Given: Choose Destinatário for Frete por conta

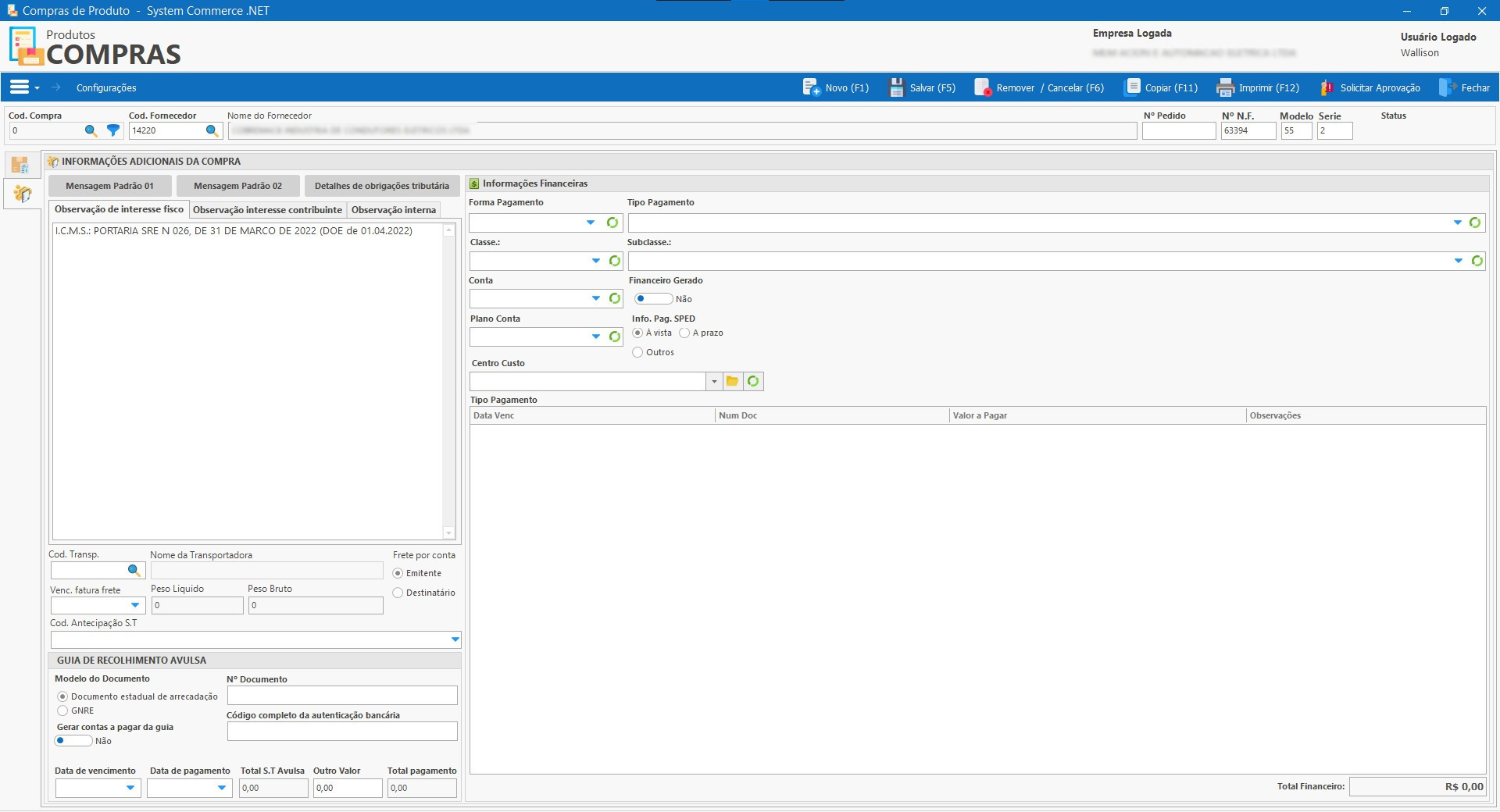Looking at the screenshot, I should click(398, 593).
